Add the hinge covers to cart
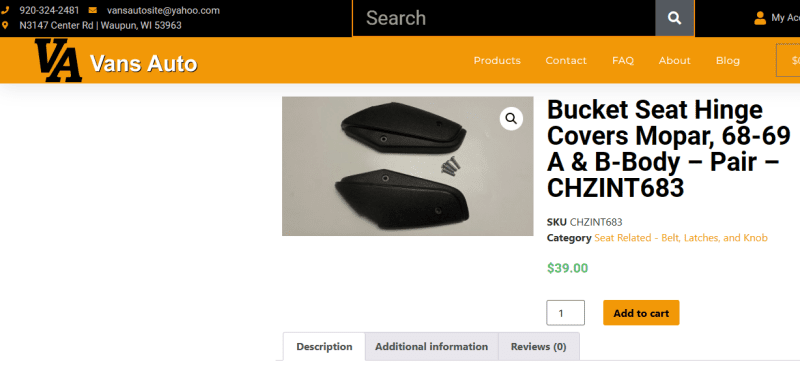 click(641, 313)
